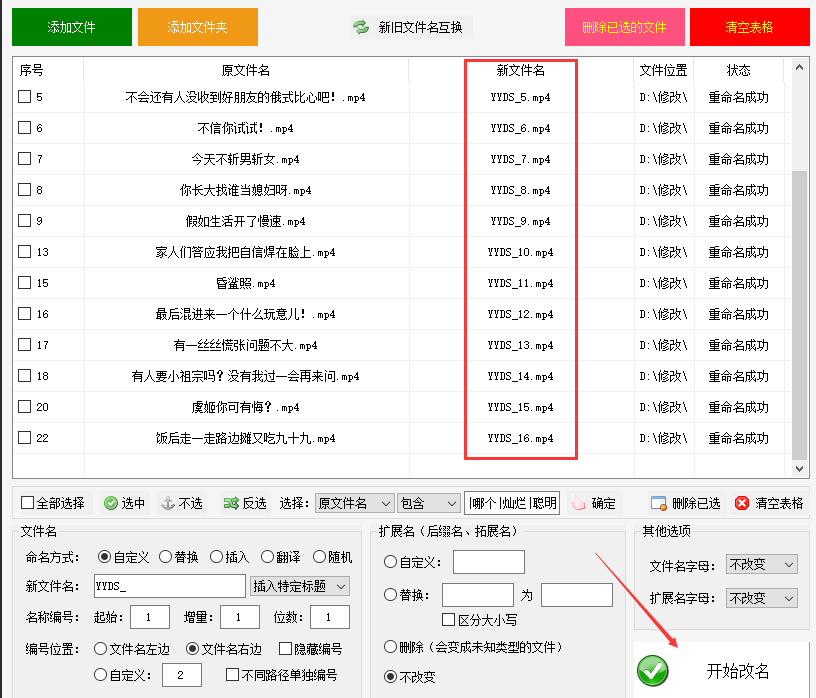Open the 包含 condition dropdown
The height and width of the screenshot is (698, 816).
428,503
